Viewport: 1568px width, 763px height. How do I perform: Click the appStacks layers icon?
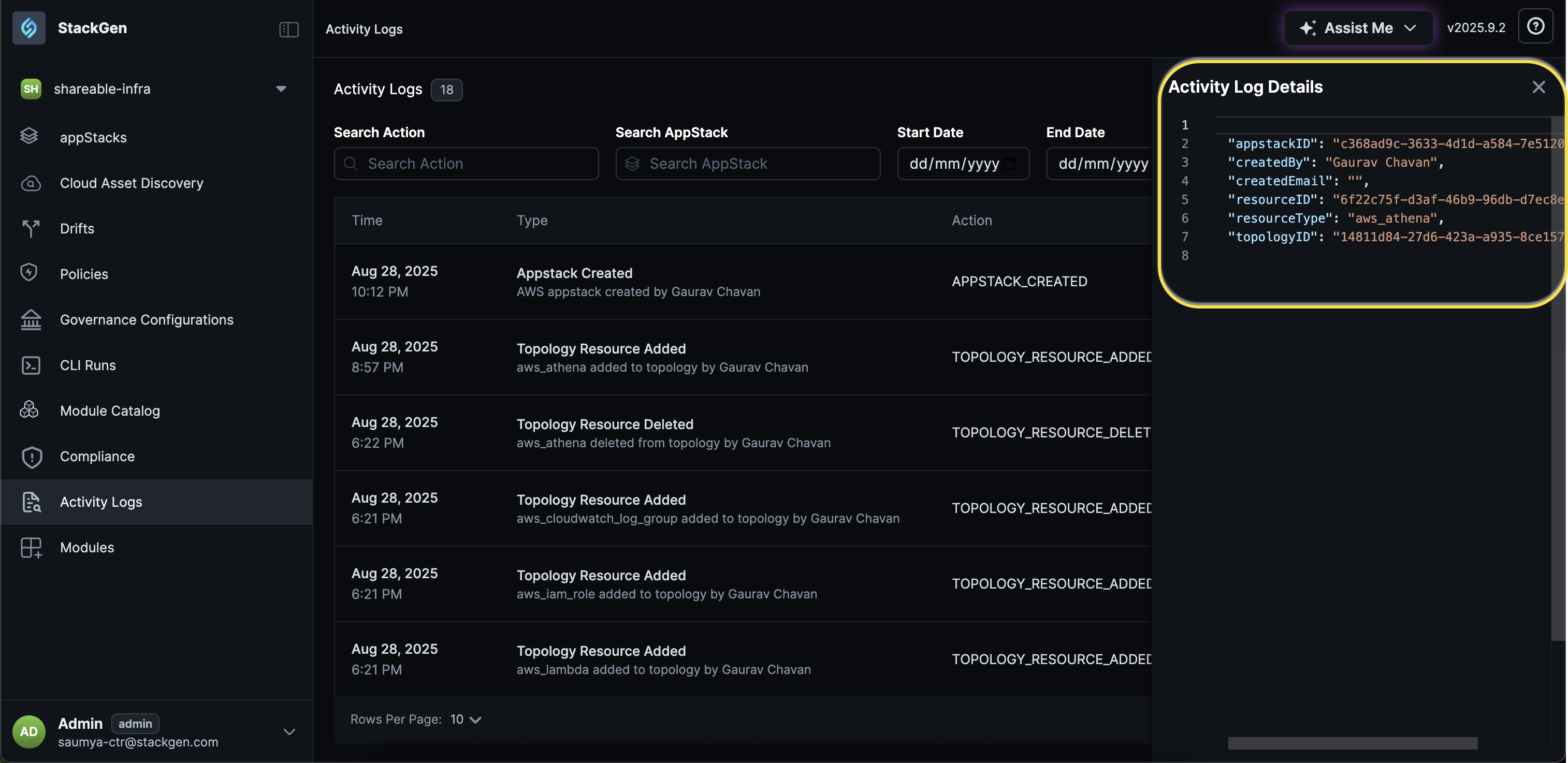pos(29,136)
